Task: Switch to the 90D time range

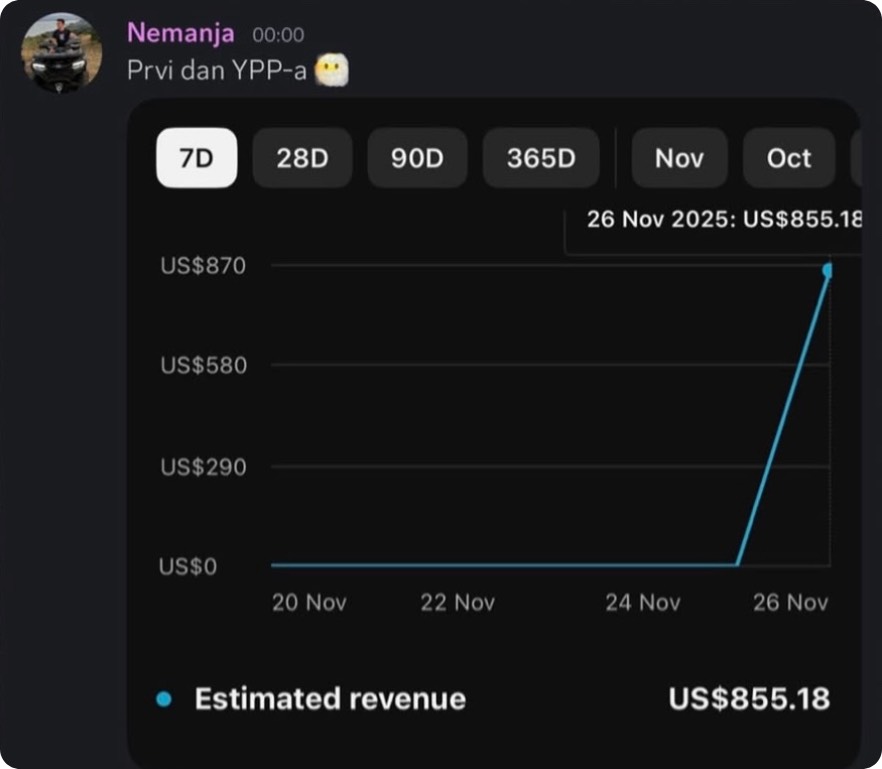Action: tap(417, 158)
